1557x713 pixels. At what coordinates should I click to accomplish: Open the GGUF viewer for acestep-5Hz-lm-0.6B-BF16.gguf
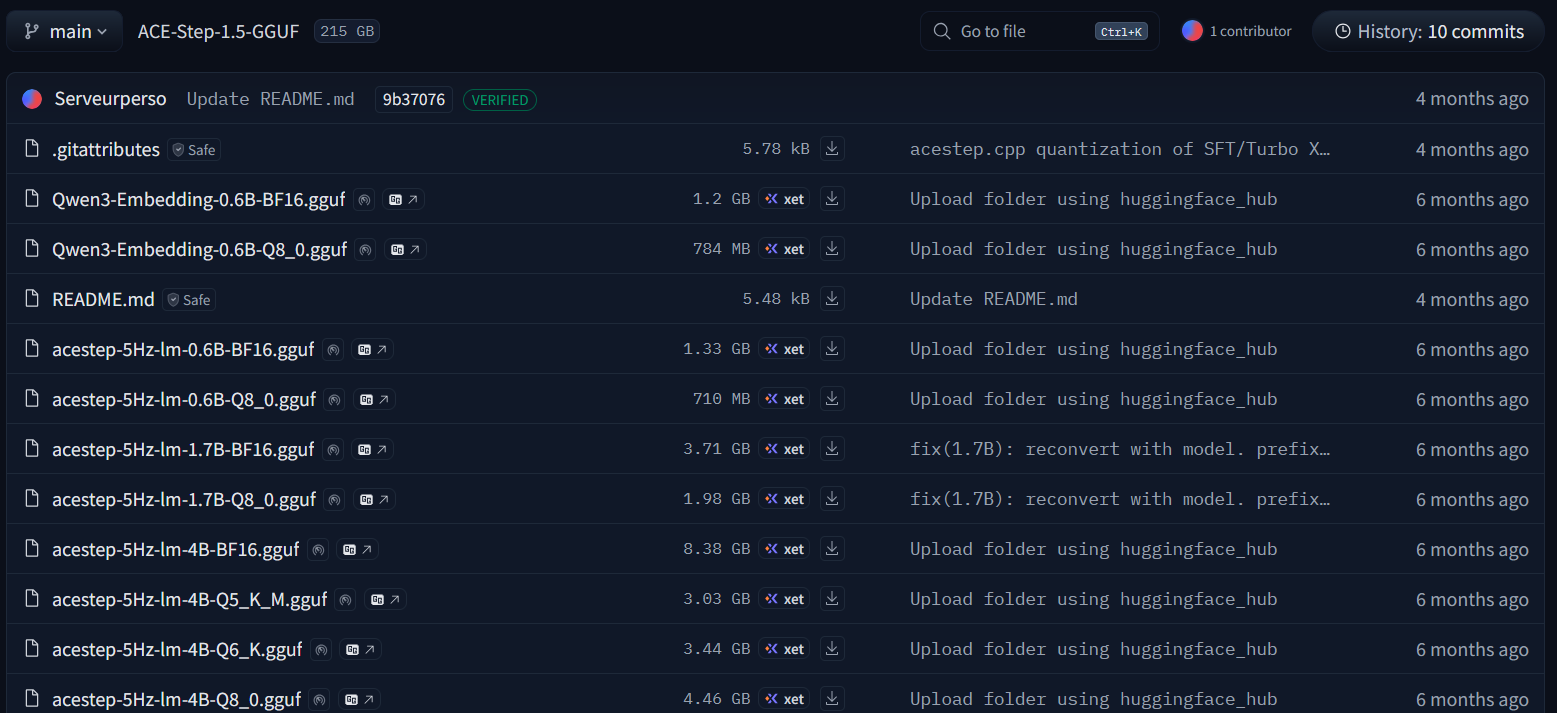373,350
